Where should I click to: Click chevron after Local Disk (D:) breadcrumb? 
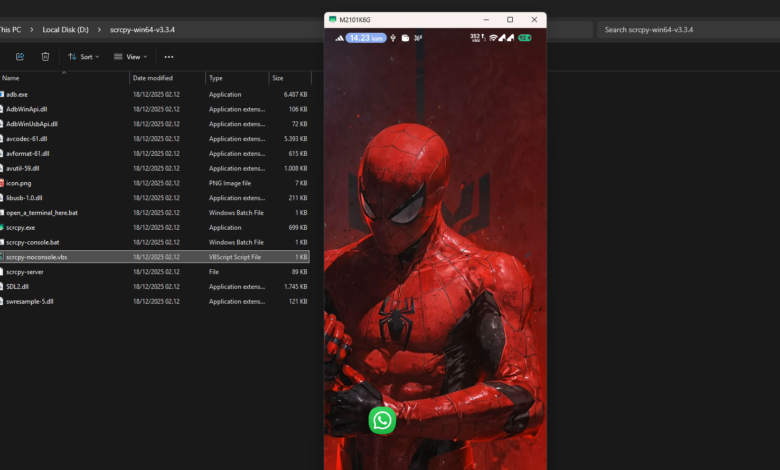[100, 29]
